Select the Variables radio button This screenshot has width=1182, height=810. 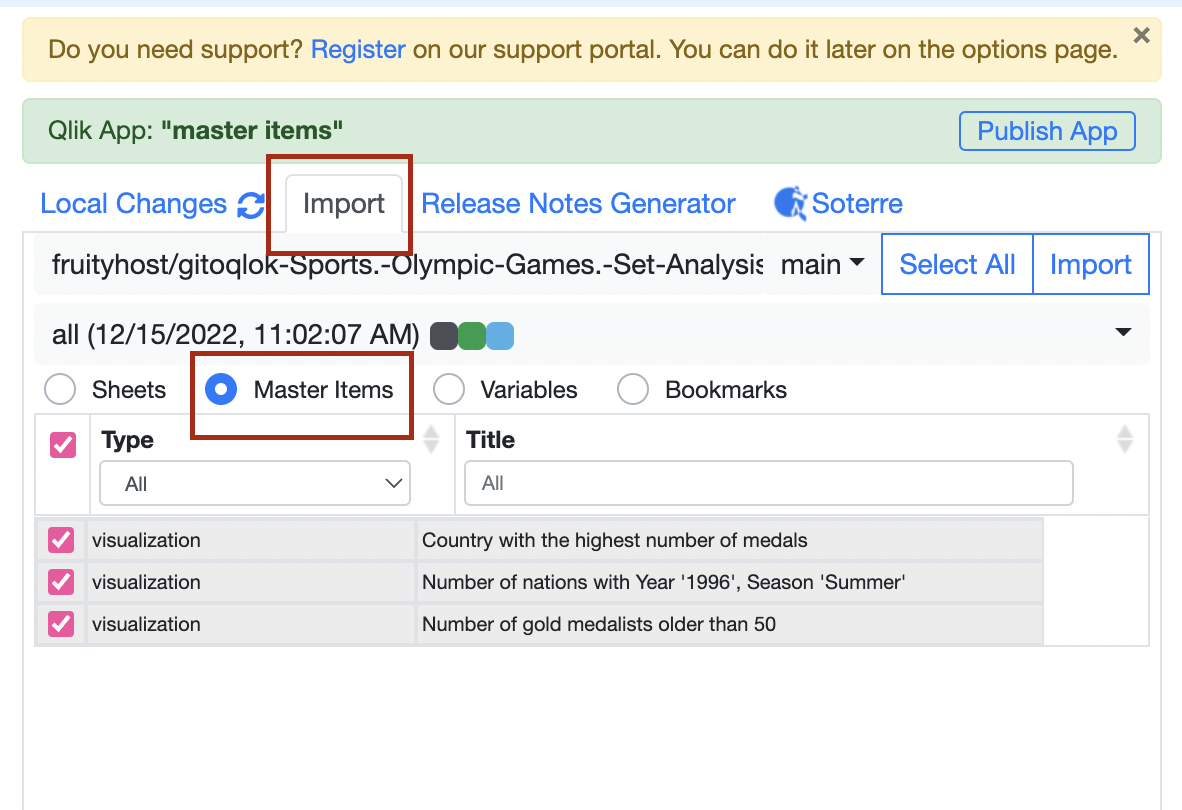tap(449, 389)
